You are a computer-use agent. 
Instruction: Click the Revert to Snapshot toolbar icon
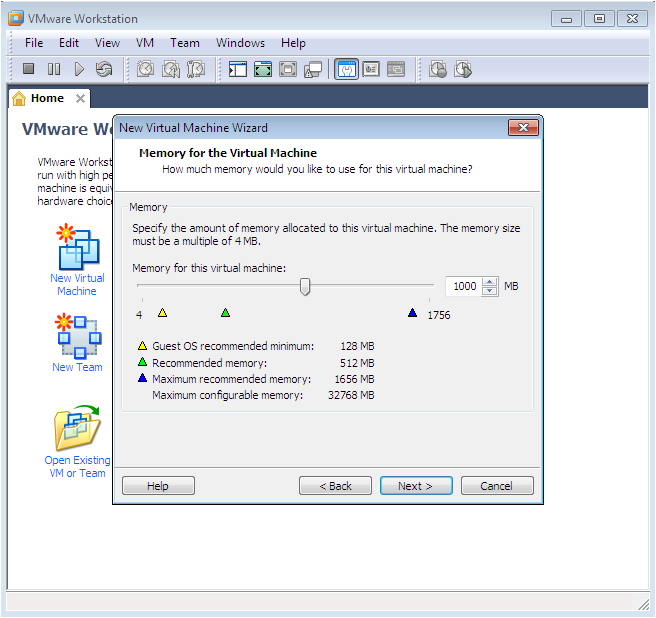[171, 69]
